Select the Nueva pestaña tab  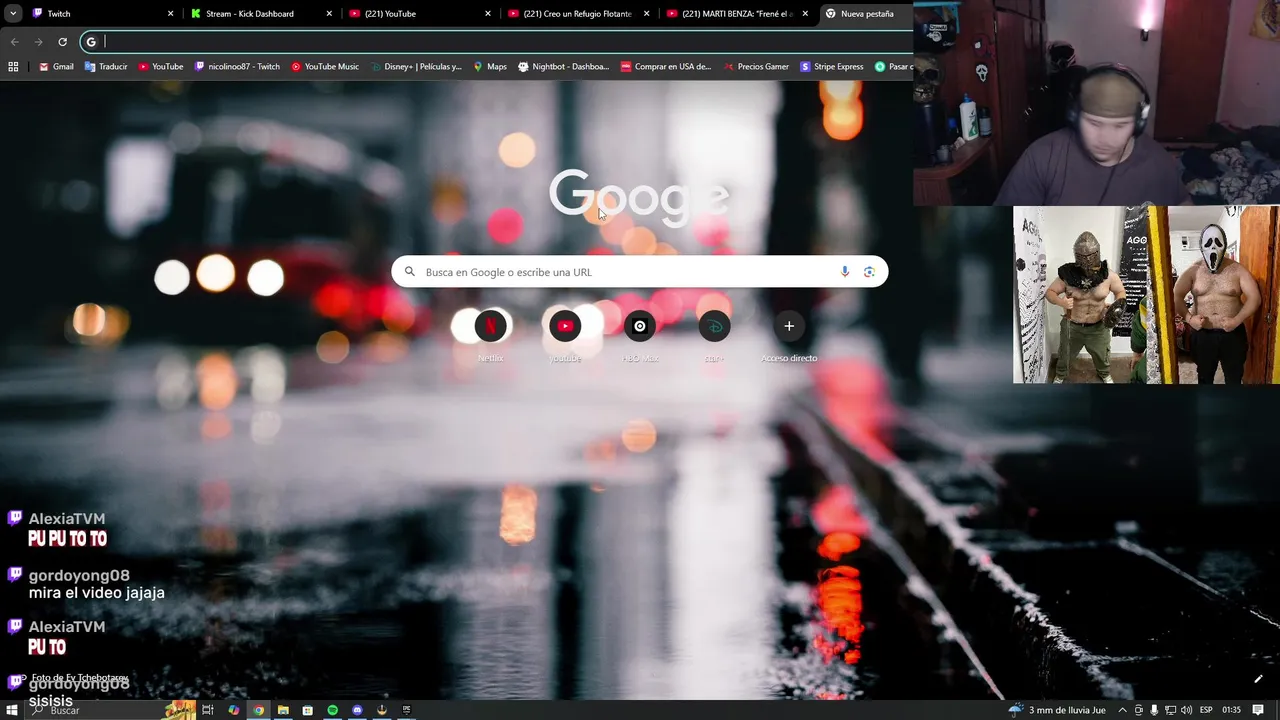tap(866, 14)
